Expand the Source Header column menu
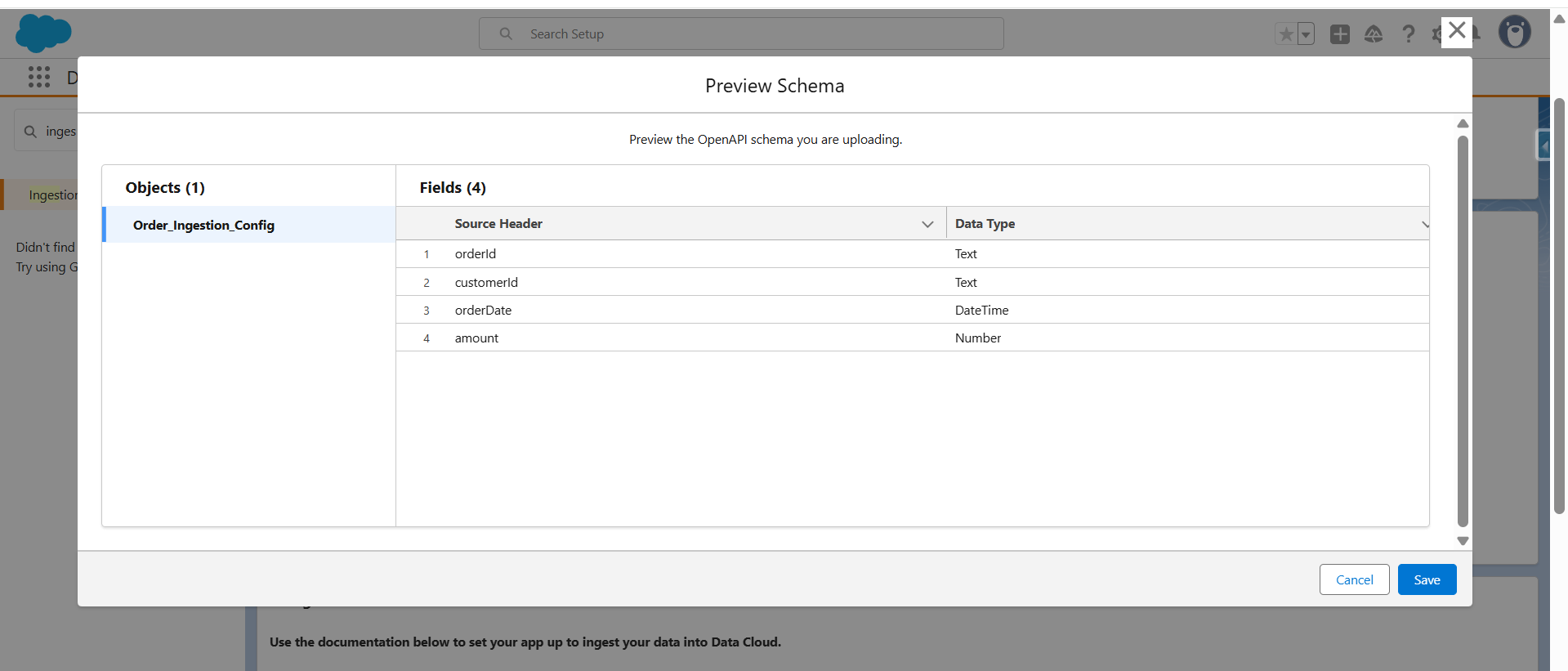This screenshot has height=671, width=1568. point(927,224)
